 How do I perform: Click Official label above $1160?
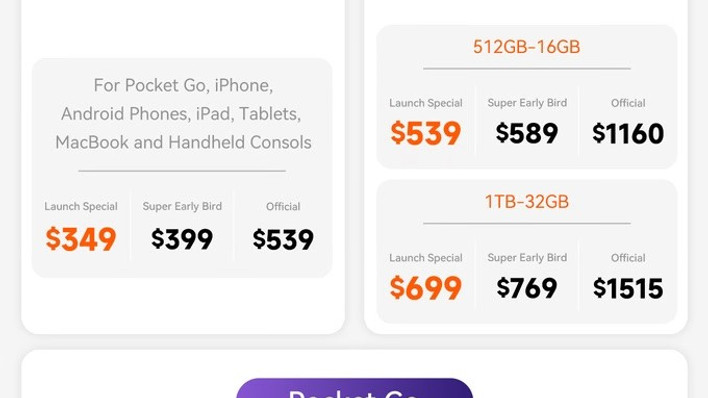(x=628, y=103)
